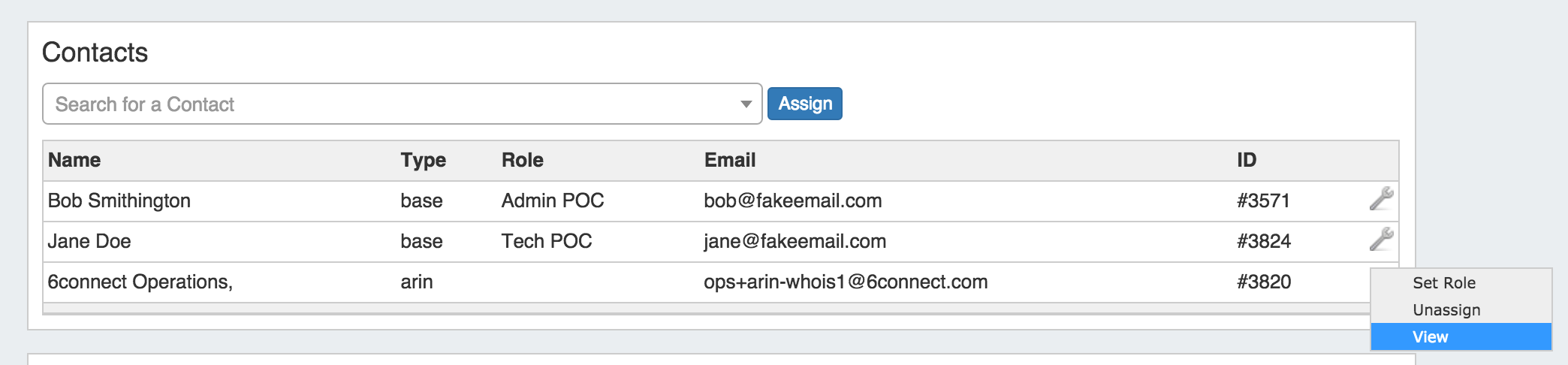The width and height of the screenshot is (1568, 365).
Task: Sort by the Email column header
Action: tap(729, 160)
